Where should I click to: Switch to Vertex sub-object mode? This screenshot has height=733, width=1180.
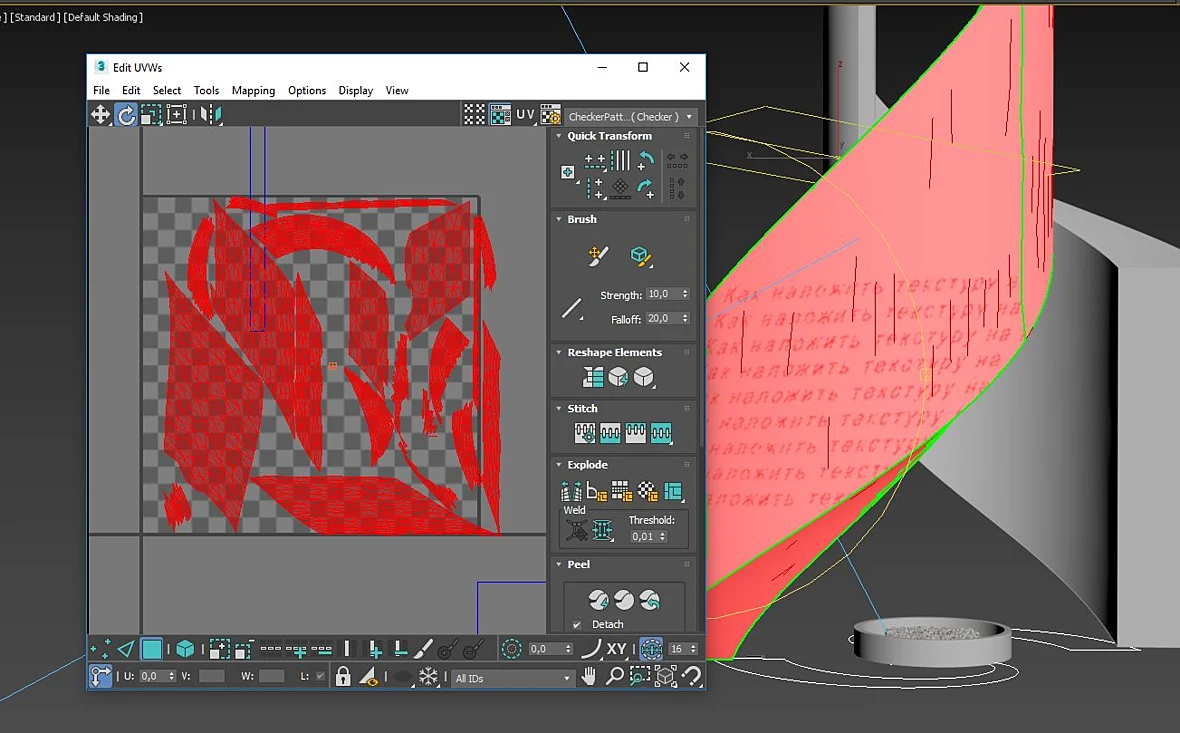pyautogui.click(x=100, y=649)
